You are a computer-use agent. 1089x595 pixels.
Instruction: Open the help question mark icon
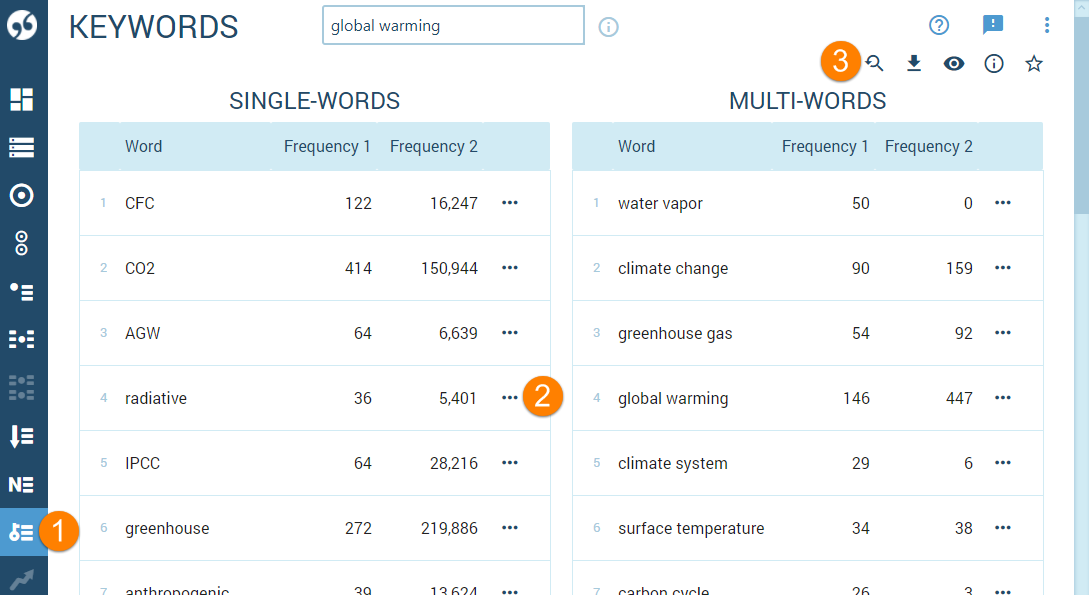pyautogui.click(x=938, y=25)
